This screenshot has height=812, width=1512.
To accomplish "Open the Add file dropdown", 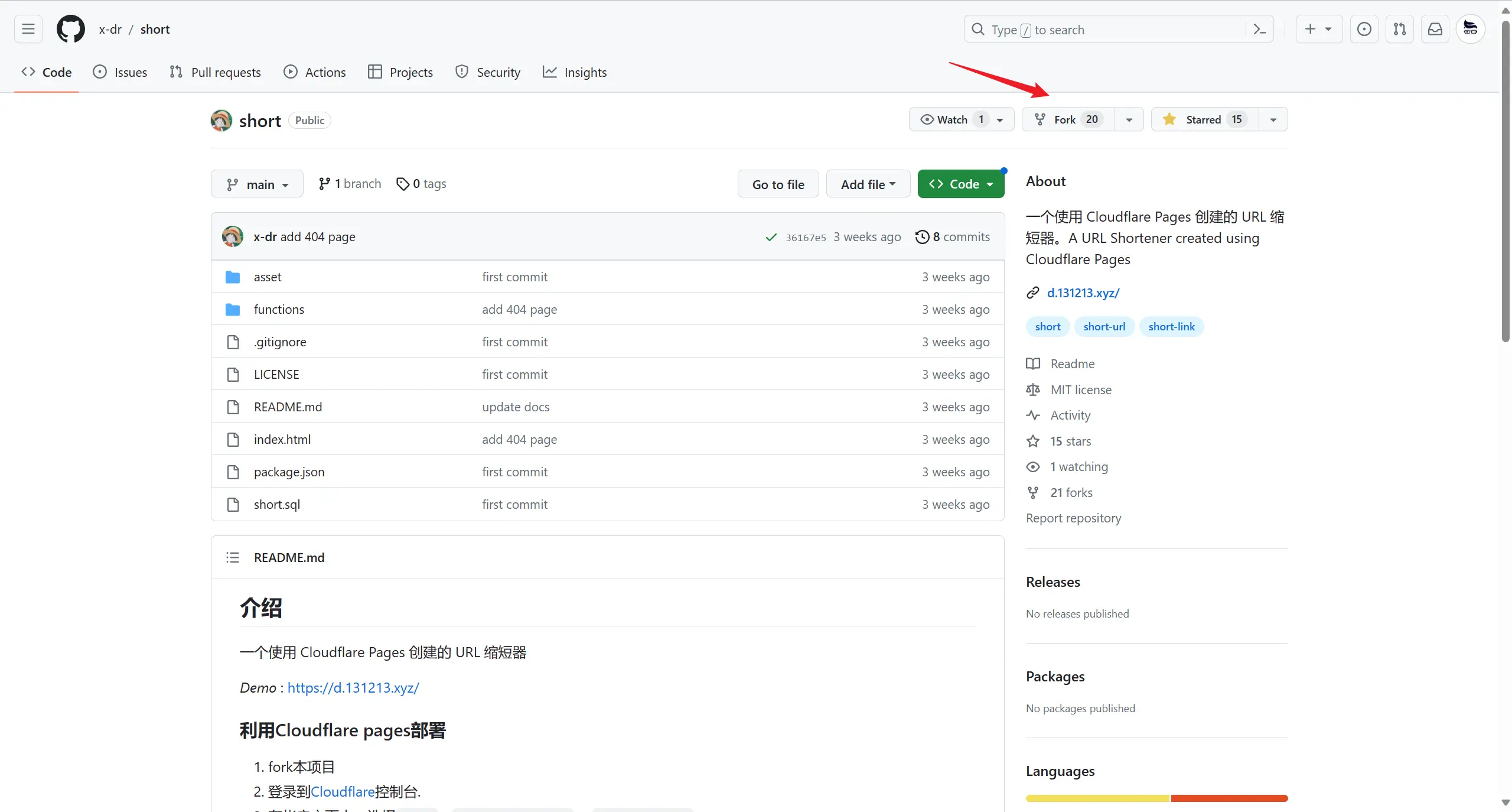I will [868, 184].
